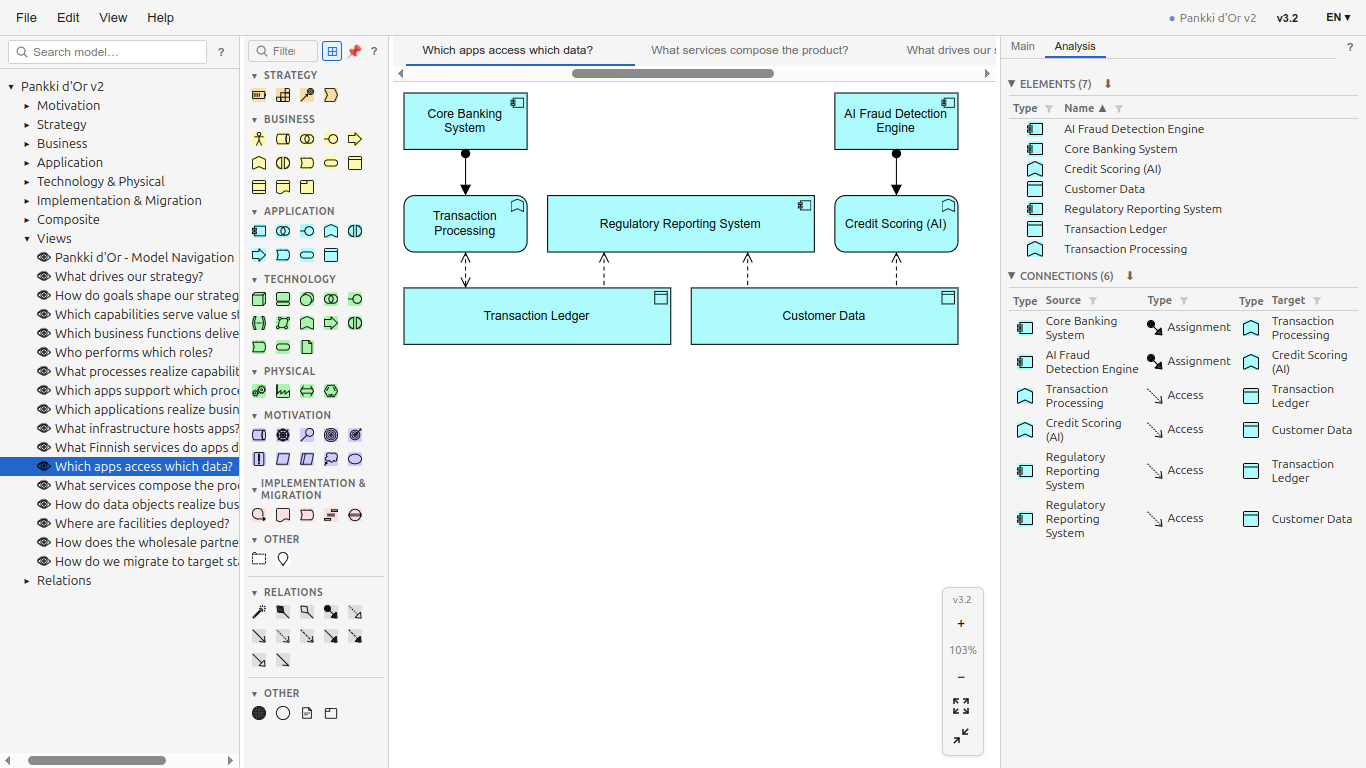1366x768 pixels.
Task: Select the Resource element in Strategy palette
Action: click(259, 95)
